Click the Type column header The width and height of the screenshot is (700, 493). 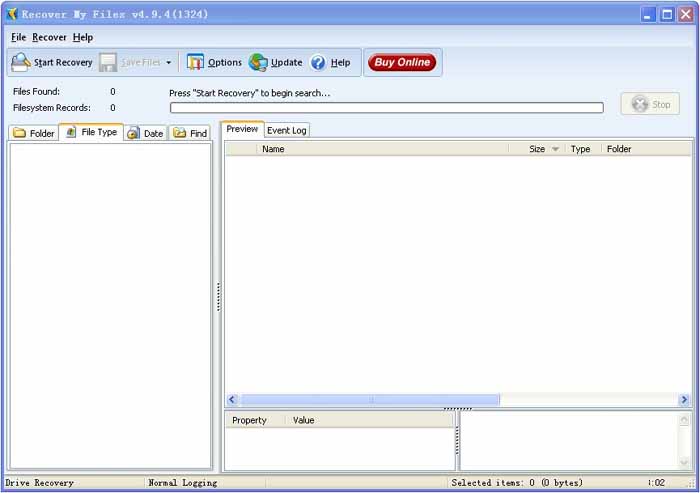(x=580, y=149)
